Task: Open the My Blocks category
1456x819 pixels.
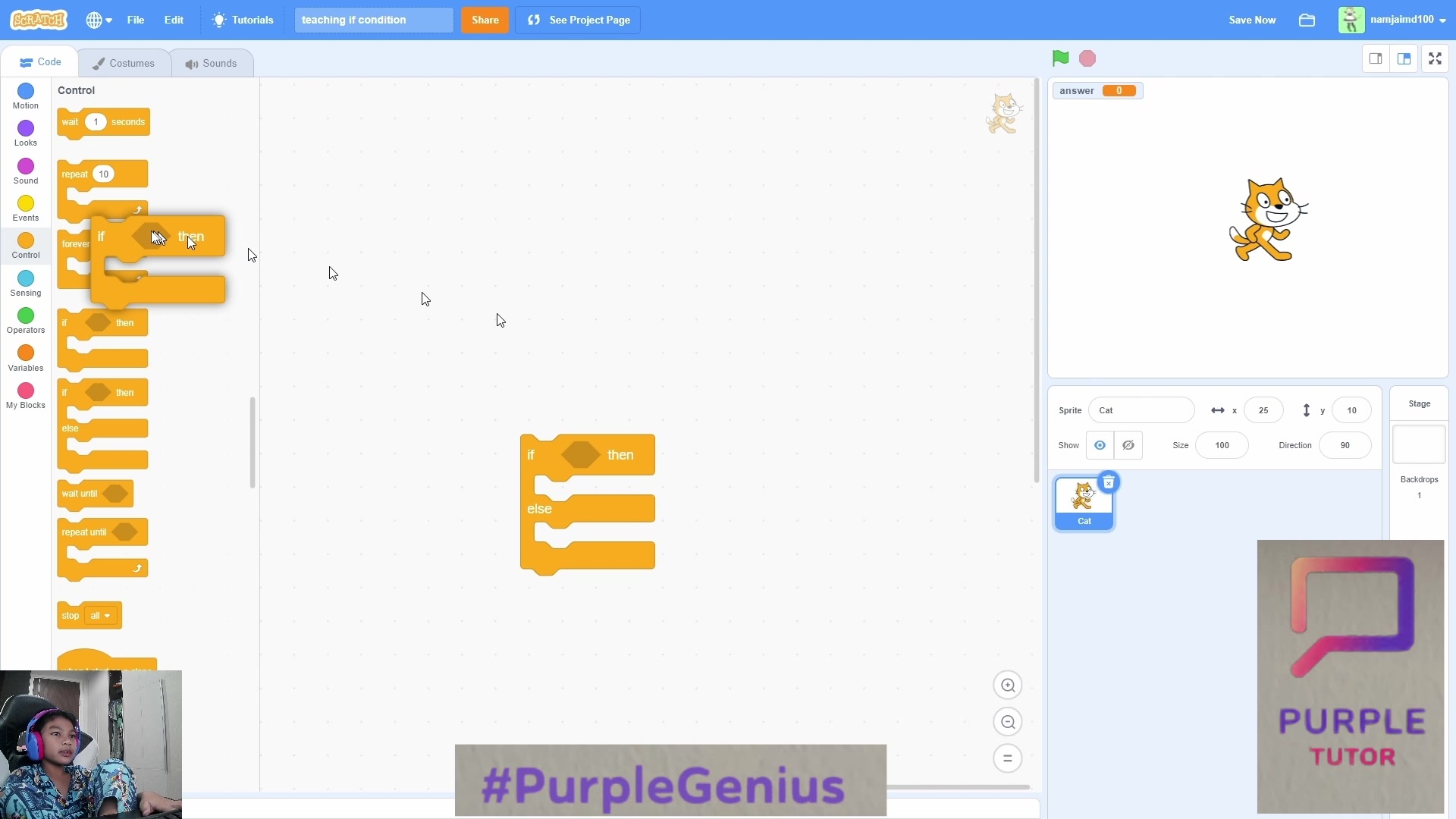Action: (x=26, y=396)
